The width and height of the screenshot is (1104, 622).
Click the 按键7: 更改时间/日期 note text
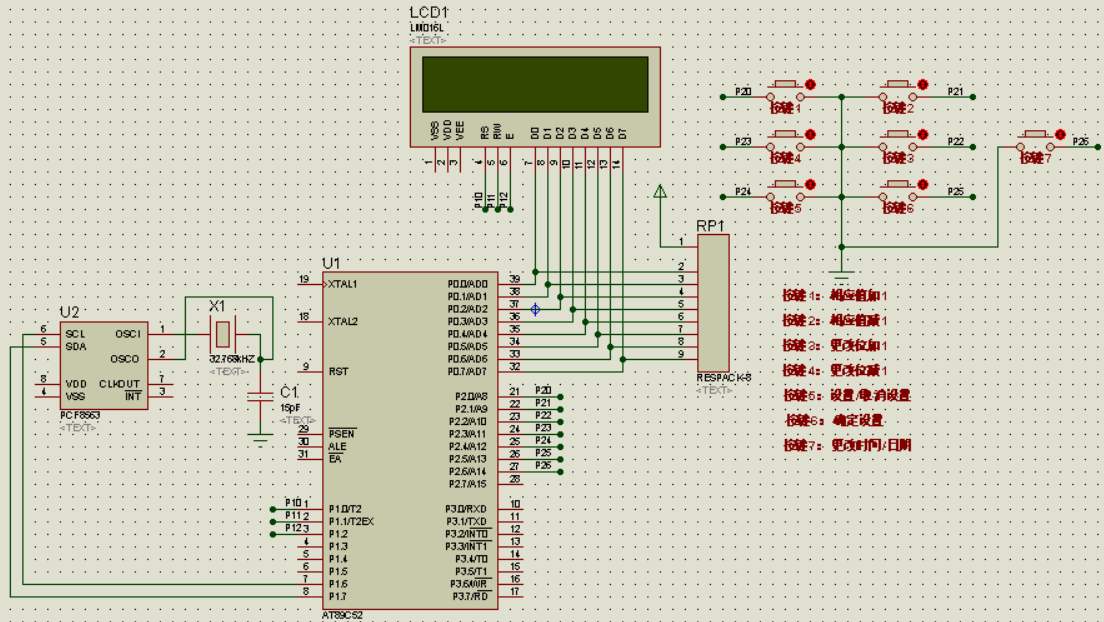pyautogui.click(x=847, y=445)
